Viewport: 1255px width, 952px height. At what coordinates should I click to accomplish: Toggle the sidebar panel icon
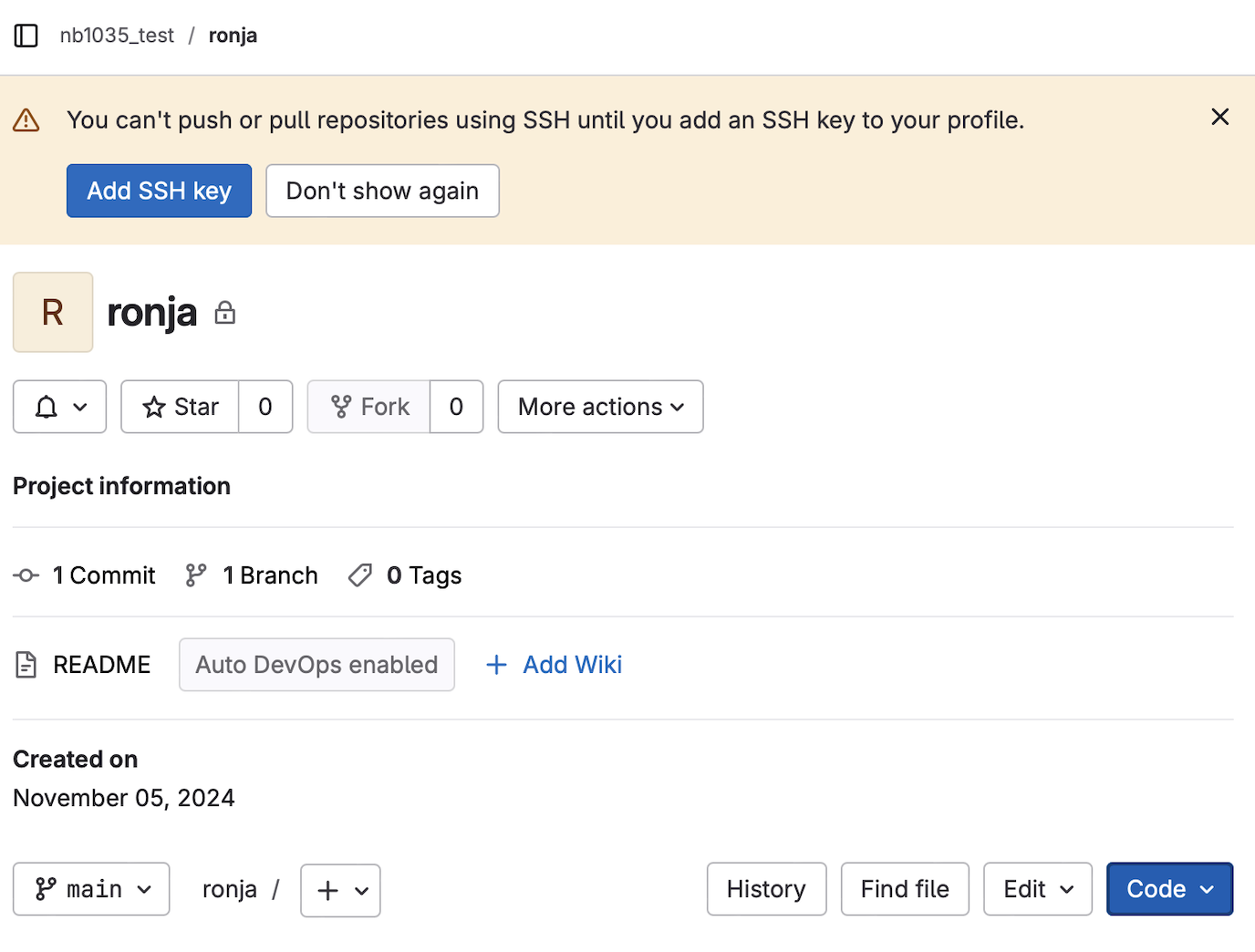pos(26,36)
